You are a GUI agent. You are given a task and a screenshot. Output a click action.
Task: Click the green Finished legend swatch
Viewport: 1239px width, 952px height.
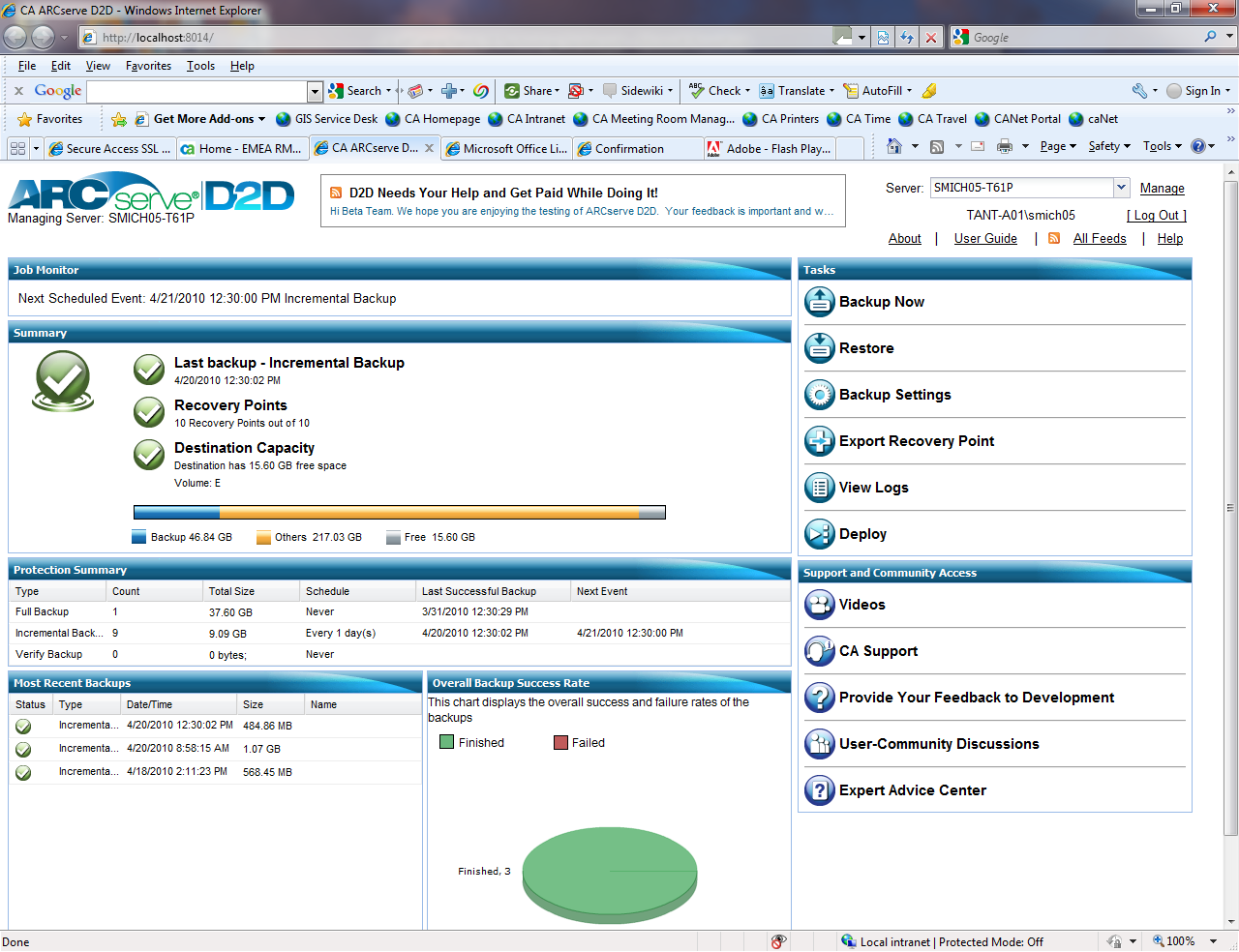click(x=446, y=742)
